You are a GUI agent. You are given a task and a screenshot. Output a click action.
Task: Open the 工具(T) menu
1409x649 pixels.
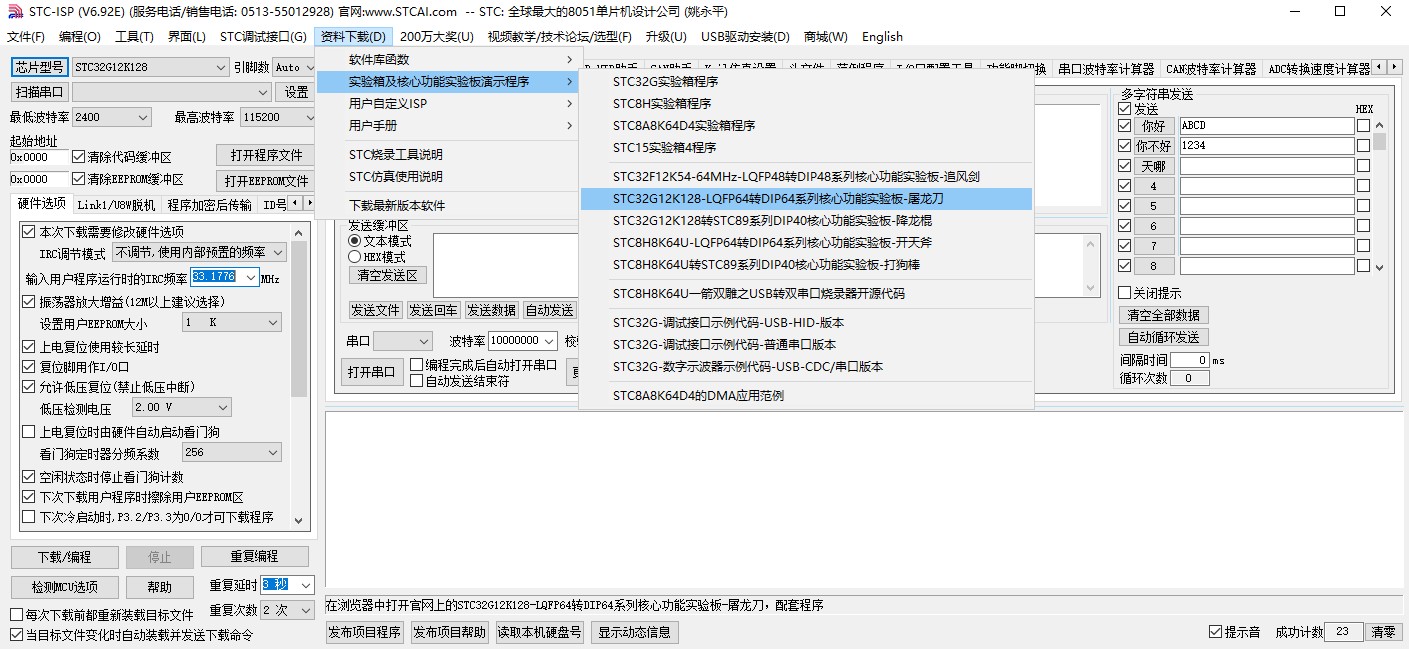coord(134,37)
